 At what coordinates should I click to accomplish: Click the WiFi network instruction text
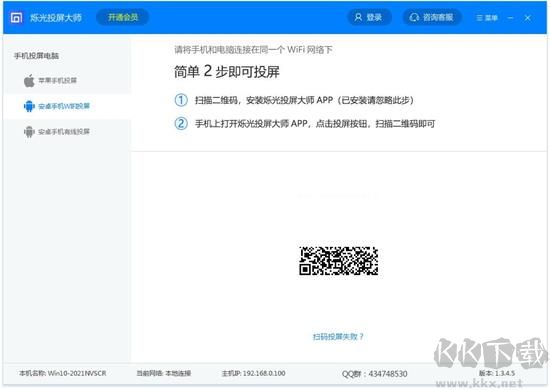pos(253,50)
